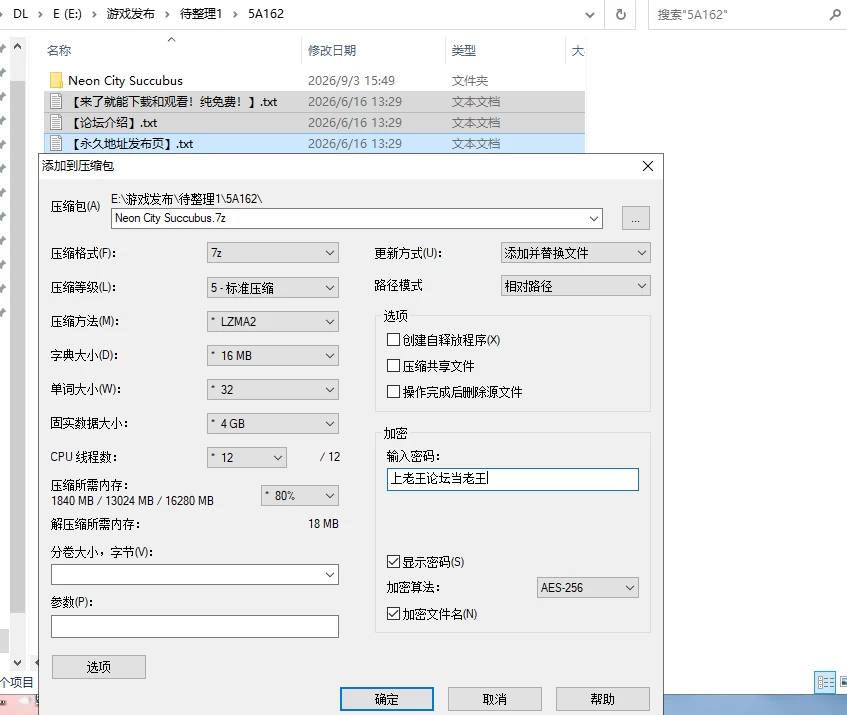This screenshot has width=847, height=715.
Task: Click the 2026/9/3 15:49 date cell
Action: pos(351,80)
